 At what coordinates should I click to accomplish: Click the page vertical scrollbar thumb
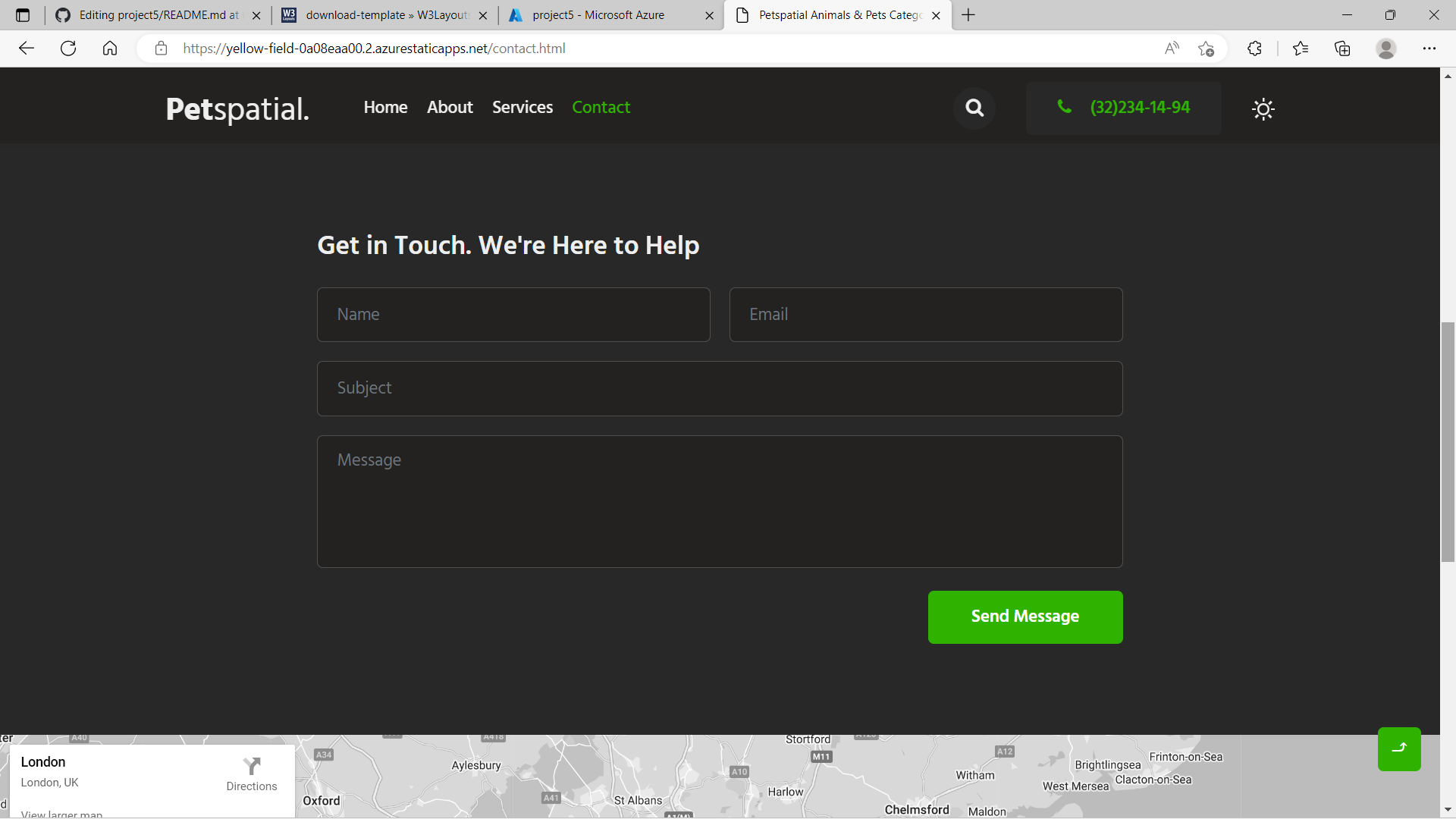point(1448,441)
